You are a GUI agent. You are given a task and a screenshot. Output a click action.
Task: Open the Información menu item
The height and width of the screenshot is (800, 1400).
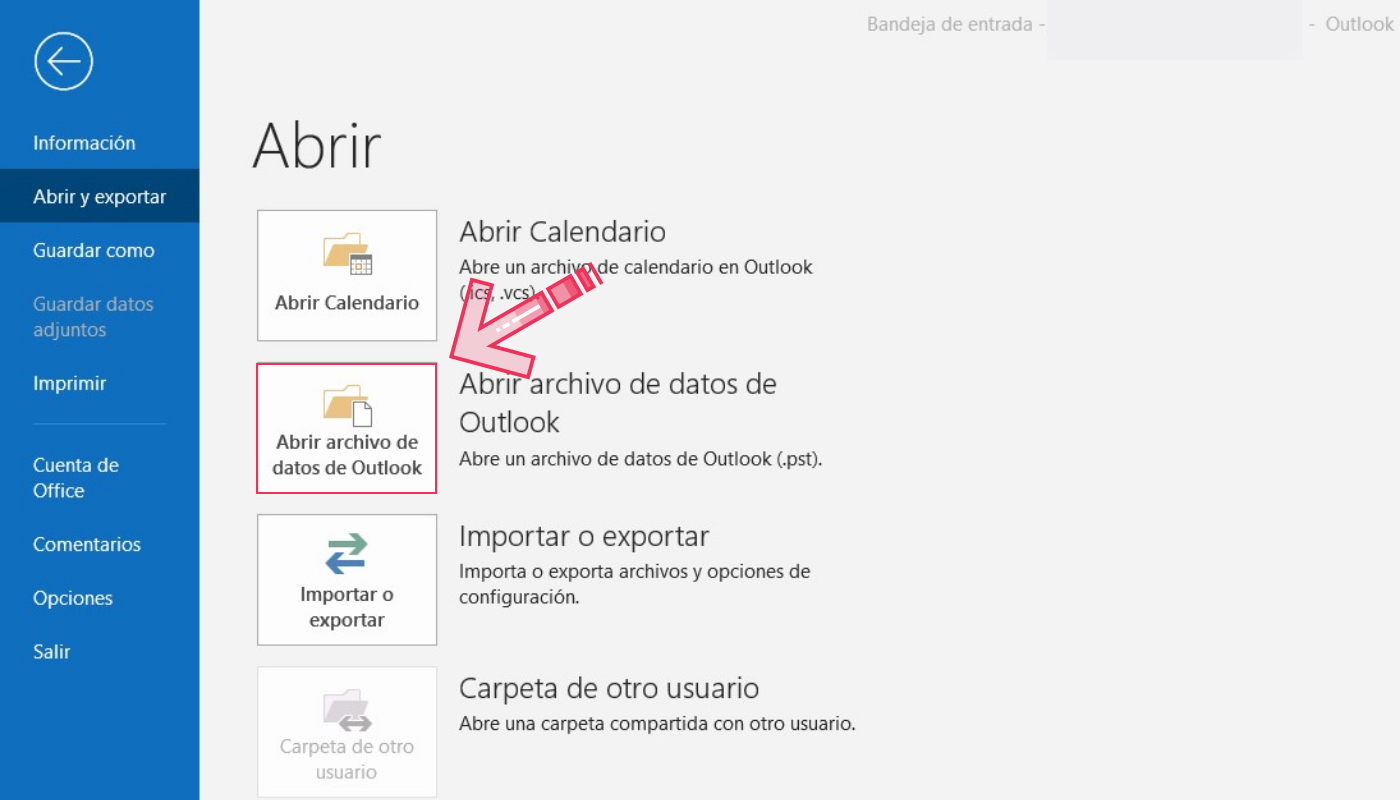pos(84,143)
